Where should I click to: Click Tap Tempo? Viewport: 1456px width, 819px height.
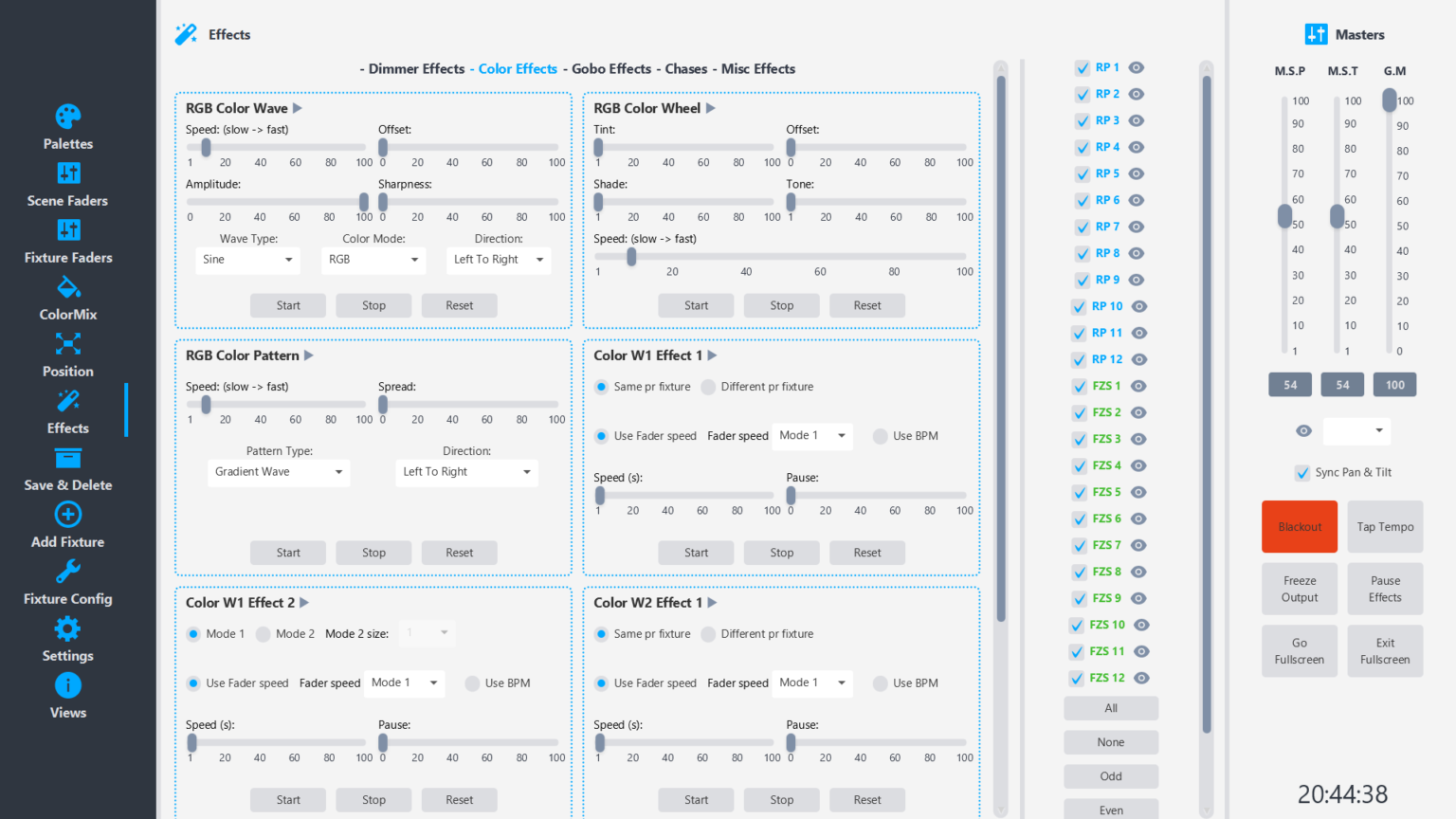click(x=1385, y=526)
